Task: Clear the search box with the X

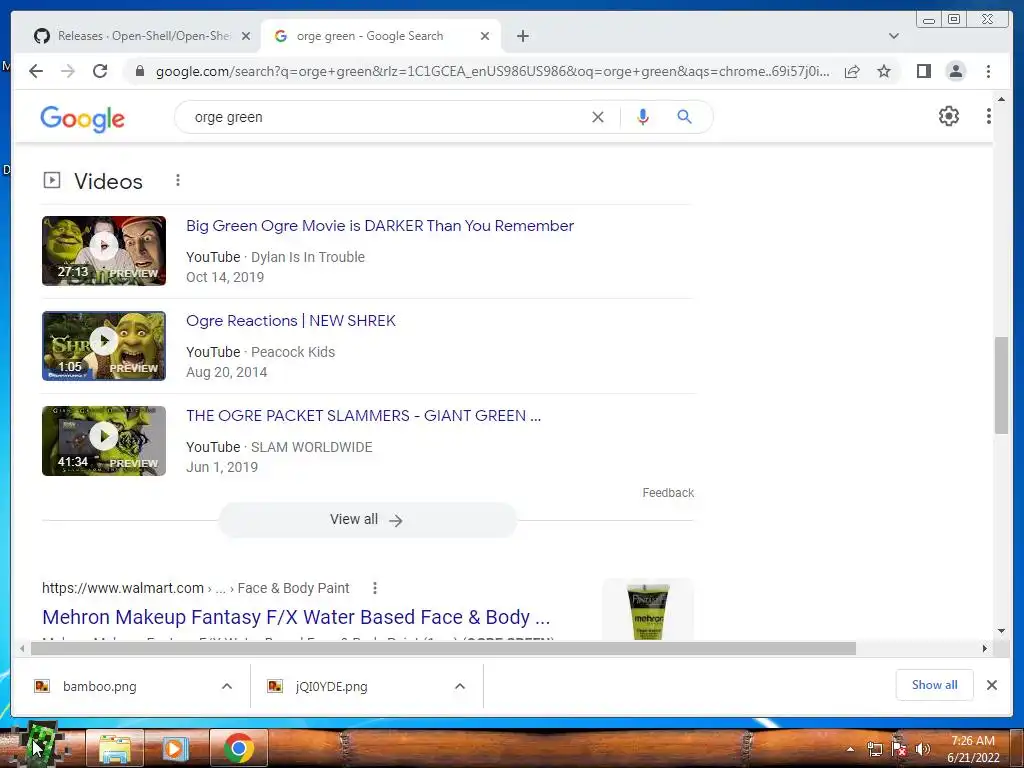Action: click(x=598, y=117)
